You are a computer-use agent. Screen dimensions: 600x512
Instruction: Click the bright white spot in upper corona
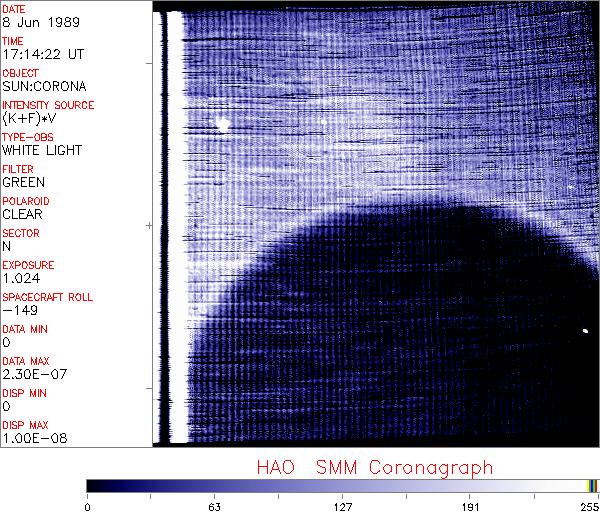pos(223,125)
